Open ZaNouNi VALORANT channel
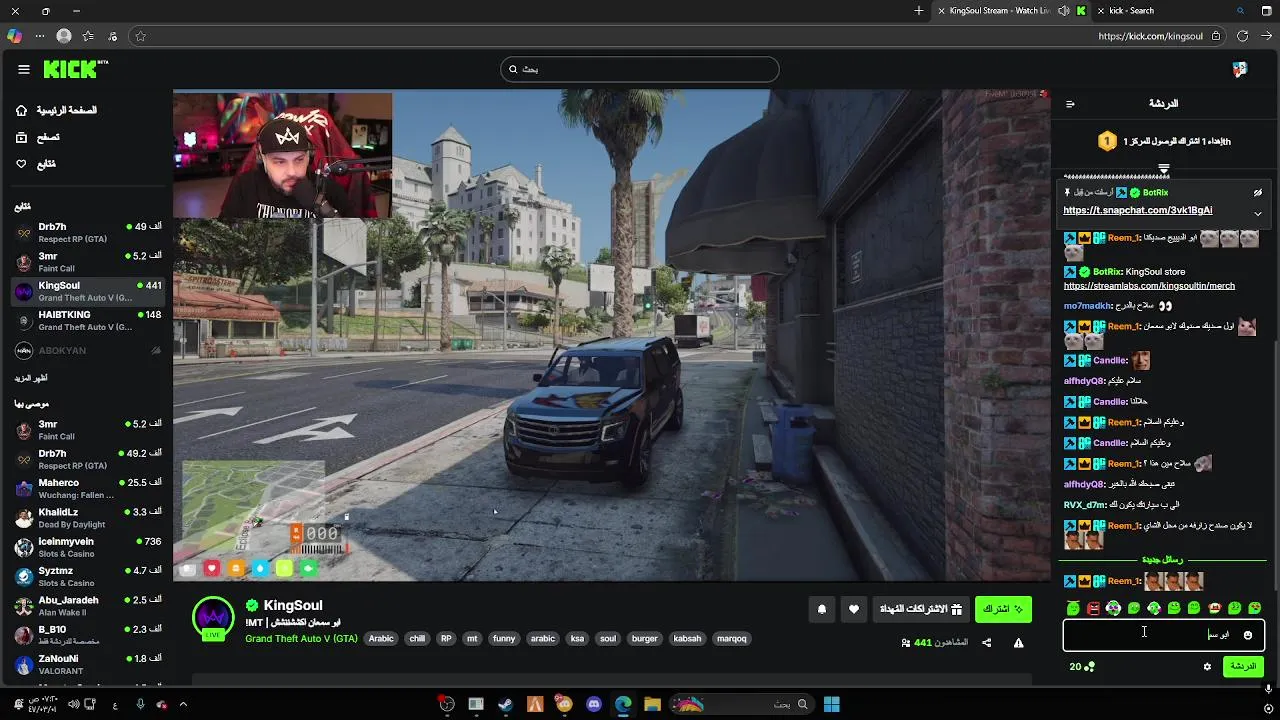The width and height of the screenshot is (1280, 720). coord(88,664)
